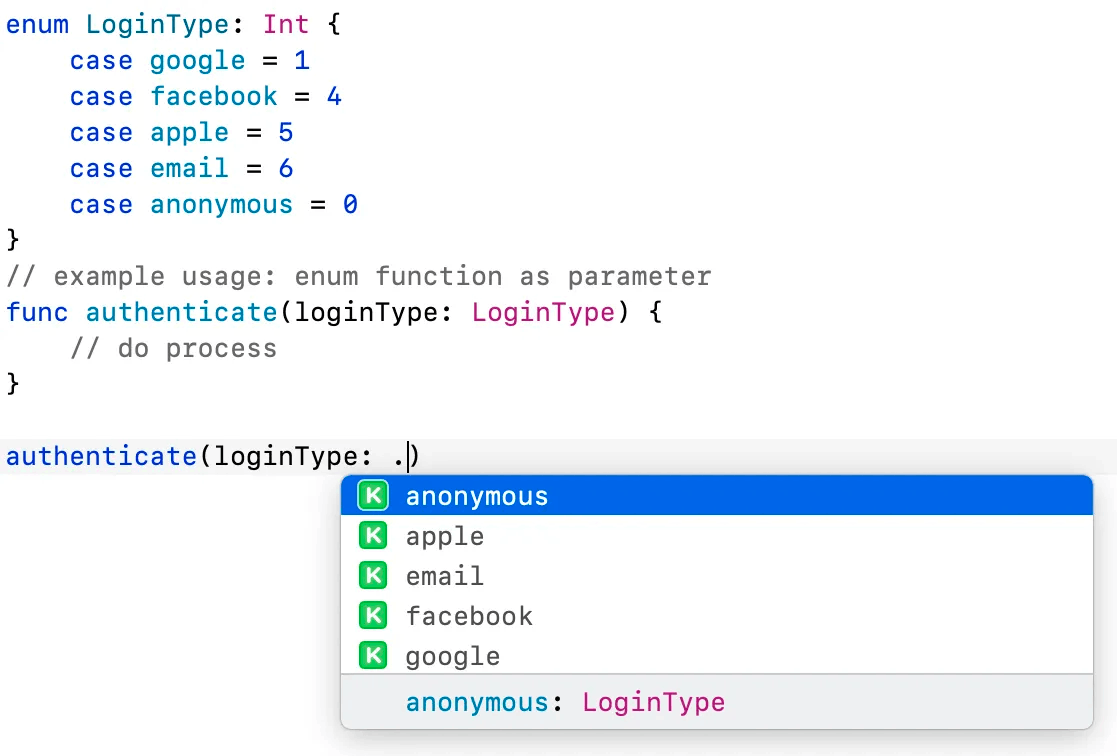The width and height of the screenshot is (1117, 756).
Task: Click the K icon next to email
Action: pyautogui.click(x=373, y=575)
